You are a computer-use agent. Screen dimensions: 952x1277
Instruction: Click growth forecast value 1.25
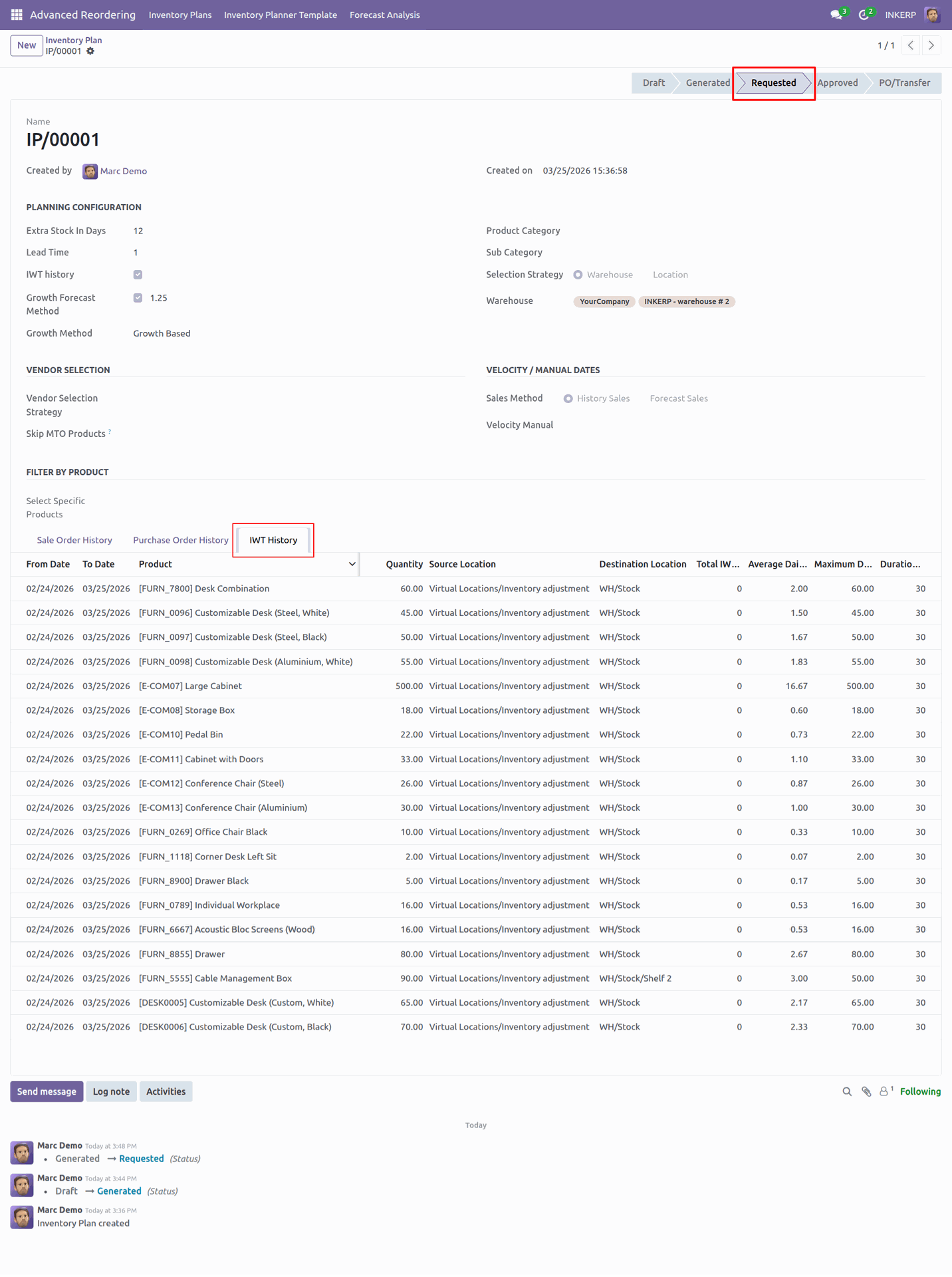point(159,298)
